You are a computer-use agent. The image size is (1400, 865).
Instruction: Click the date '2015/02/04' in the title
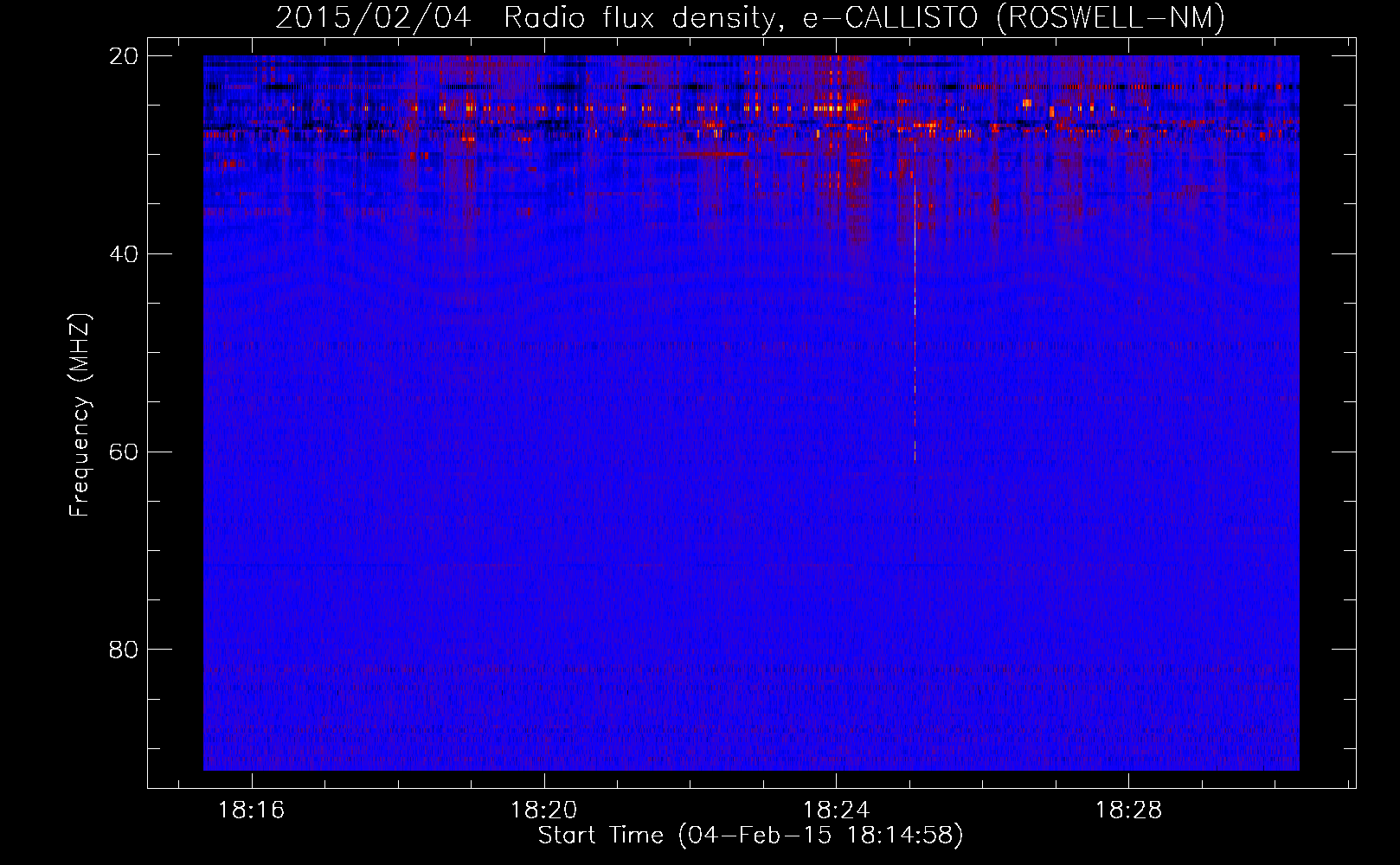(374, 17)
